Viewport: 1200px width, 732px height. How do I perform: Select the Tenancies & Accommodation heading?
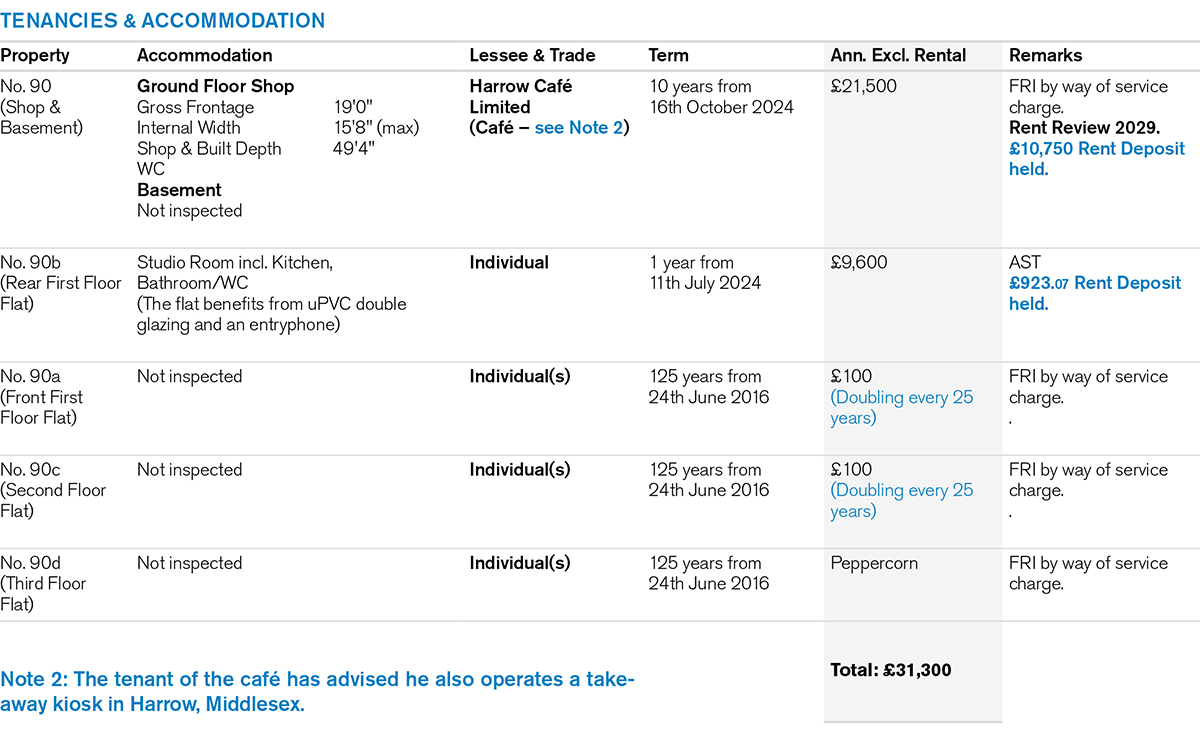click(x=162, y=21)
